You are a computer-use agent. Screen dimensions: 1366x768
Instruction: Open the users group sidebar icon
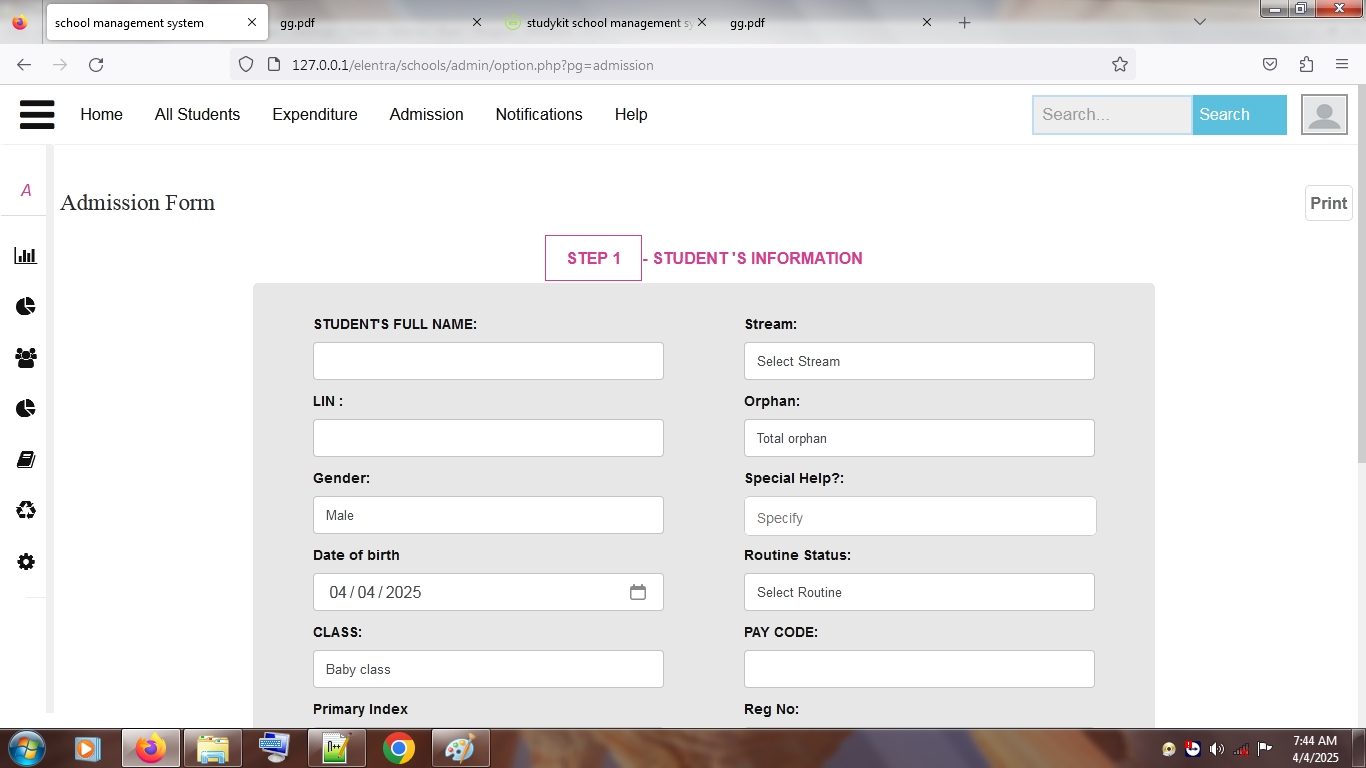pyautogui.click(x=25, y=357)
